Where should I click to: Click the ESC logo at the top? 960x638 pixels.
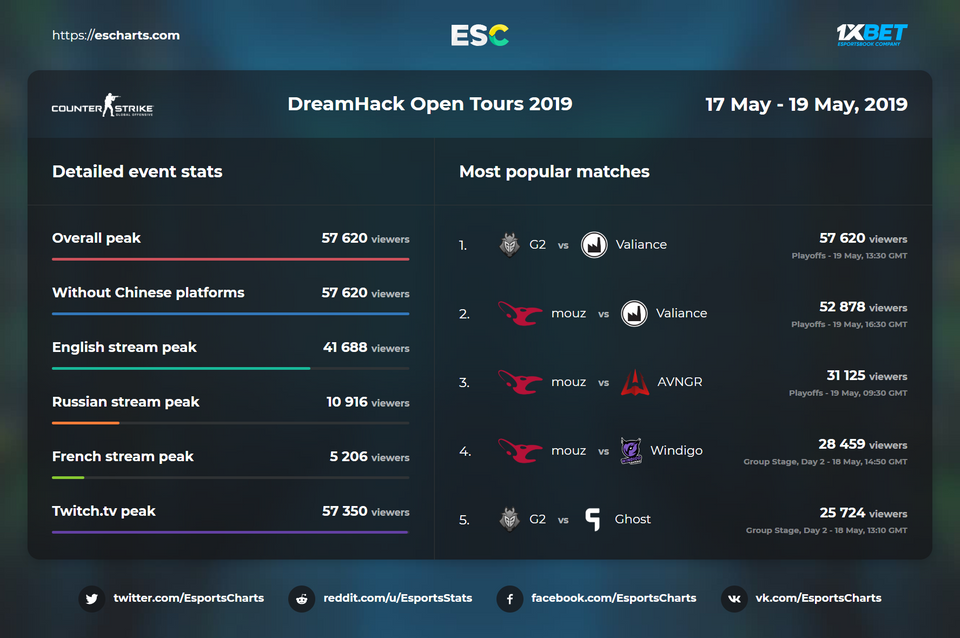point(479,36)
